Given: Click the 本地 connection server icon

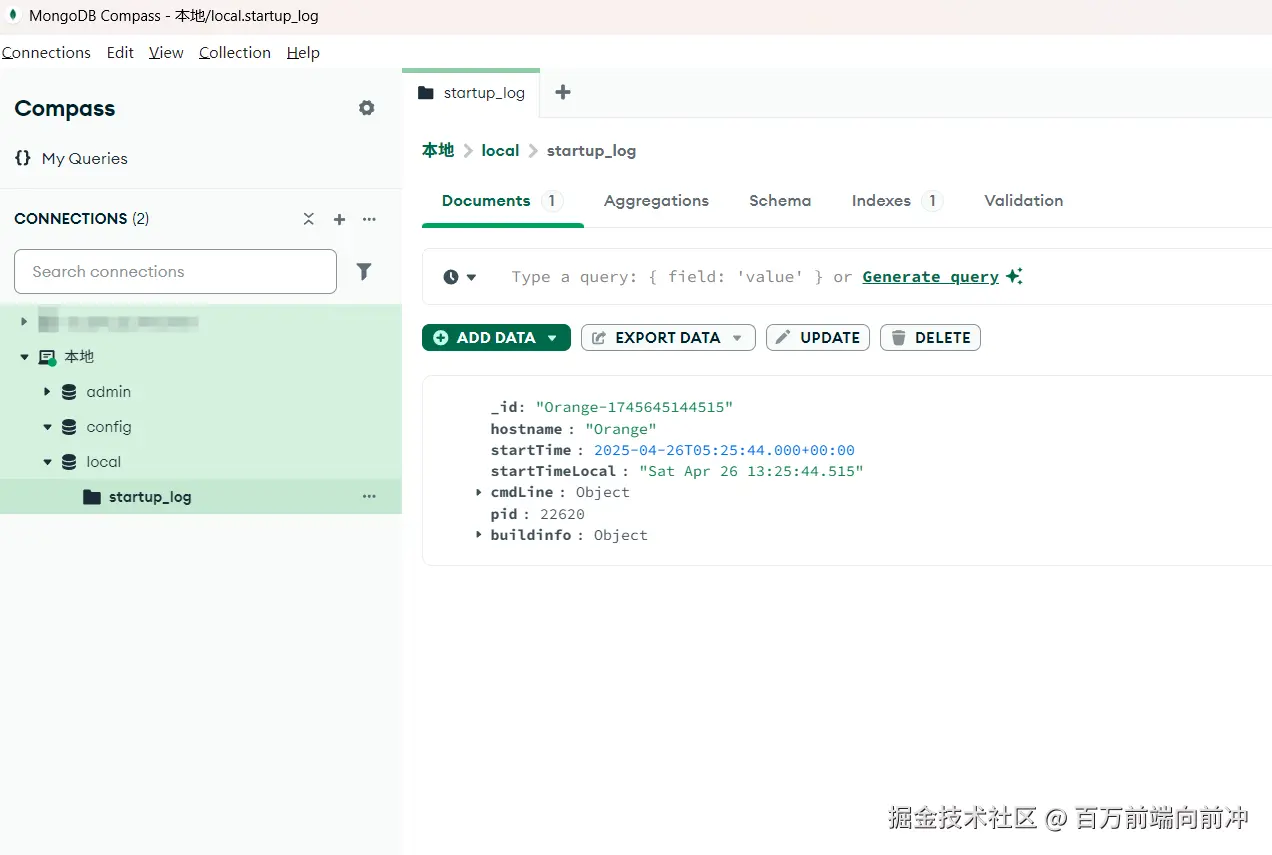Looking at the screenshot, I should coord(47,357).
